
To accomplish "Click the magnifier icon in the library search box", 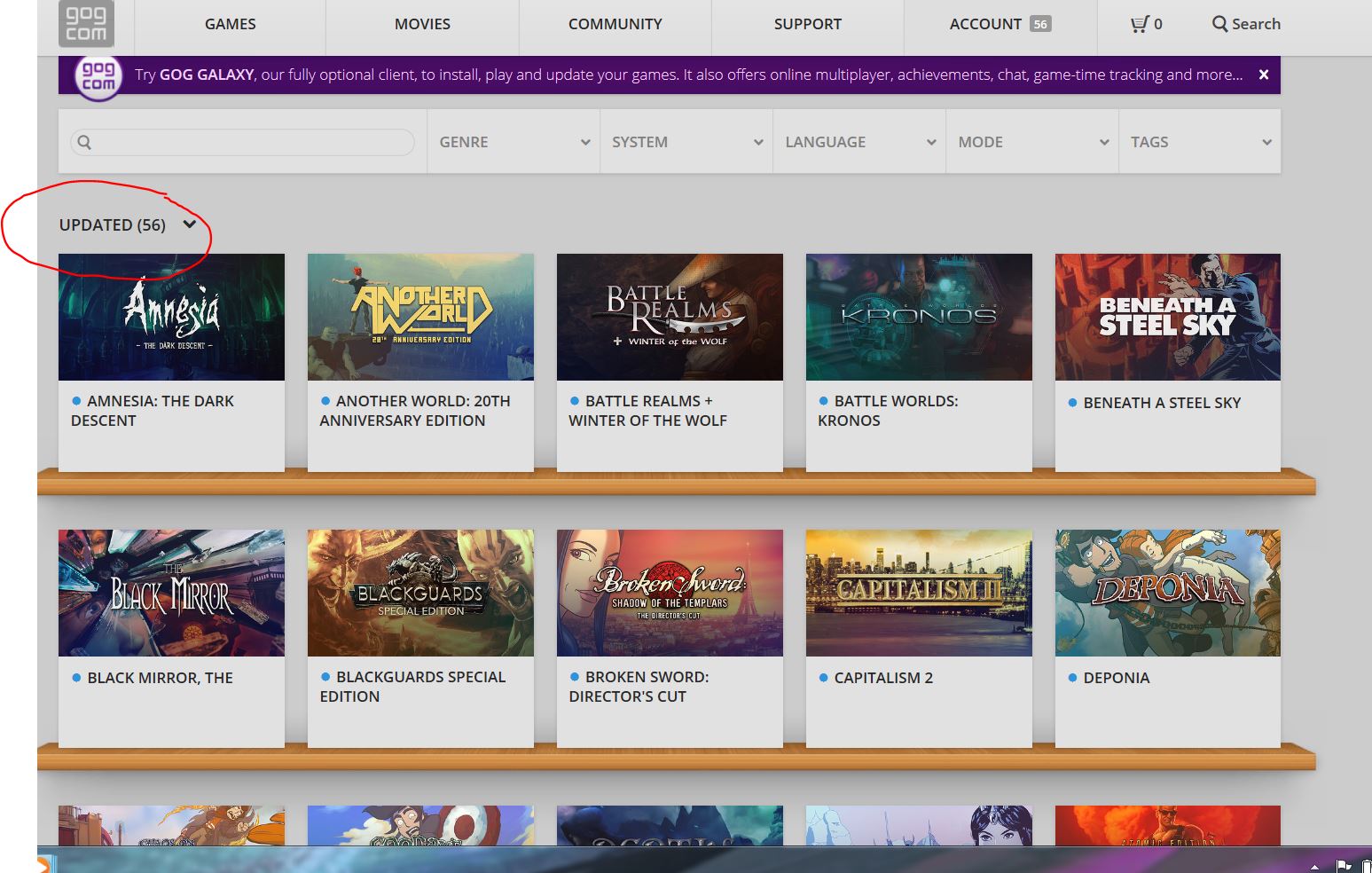I will pos(84,142).
